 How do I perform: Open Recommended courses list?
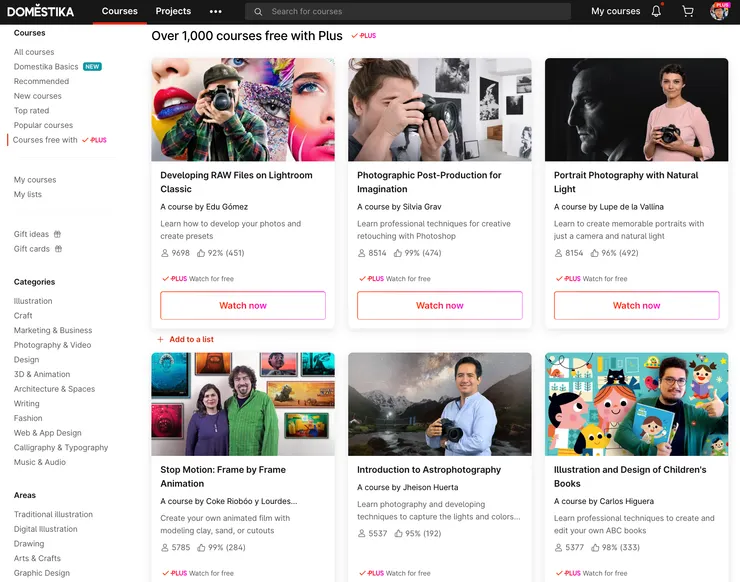click(42, 81)
